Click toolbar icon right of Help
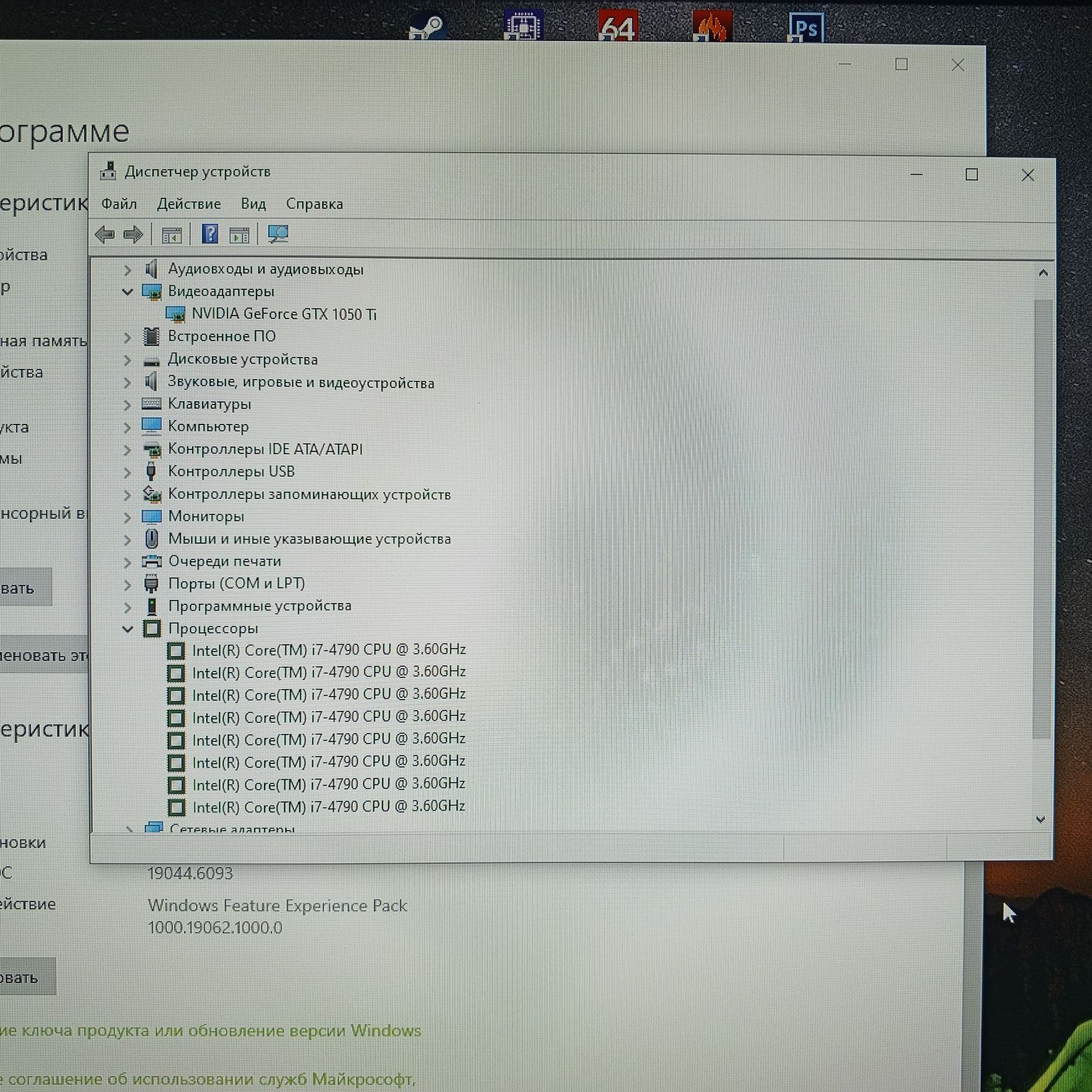 click(x=240, y=235)
